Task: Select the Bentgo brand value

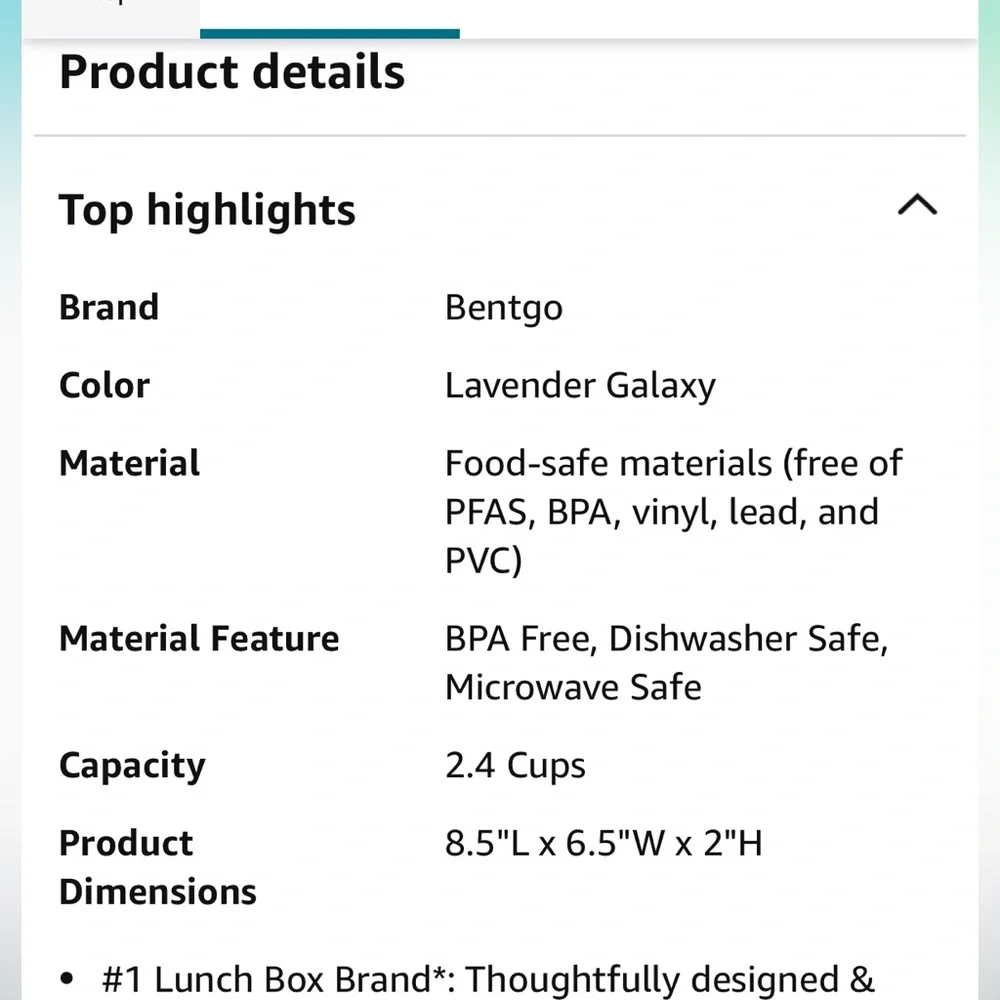Action: pos(504,308)
